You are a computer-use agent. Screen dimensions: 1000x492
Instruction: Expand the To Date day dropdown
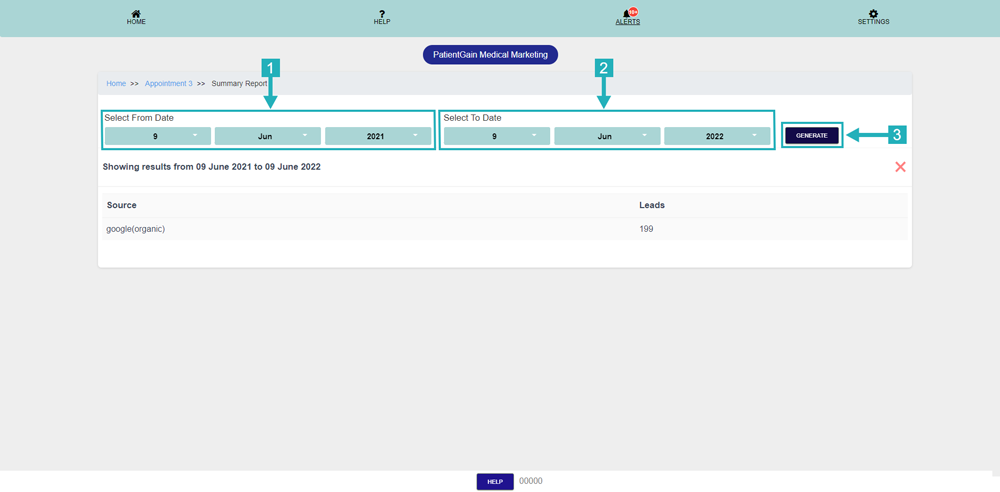(x=497, y=136)
